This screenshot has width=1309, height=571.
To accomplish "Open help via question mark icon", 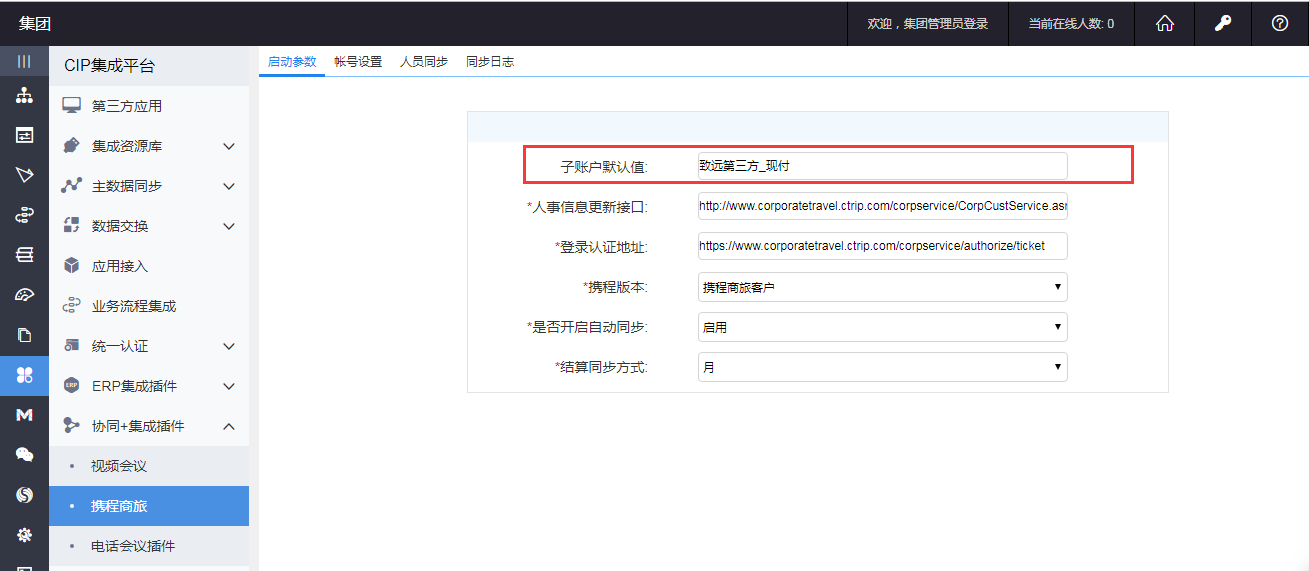I will (1279, 24).
